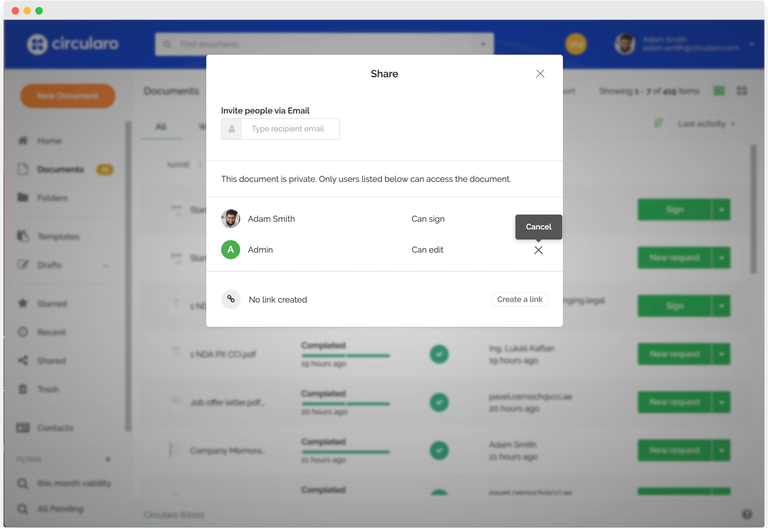
Task: Click the green Admin avatar circle
Action: pyautogui.click(x=231, y=250)
